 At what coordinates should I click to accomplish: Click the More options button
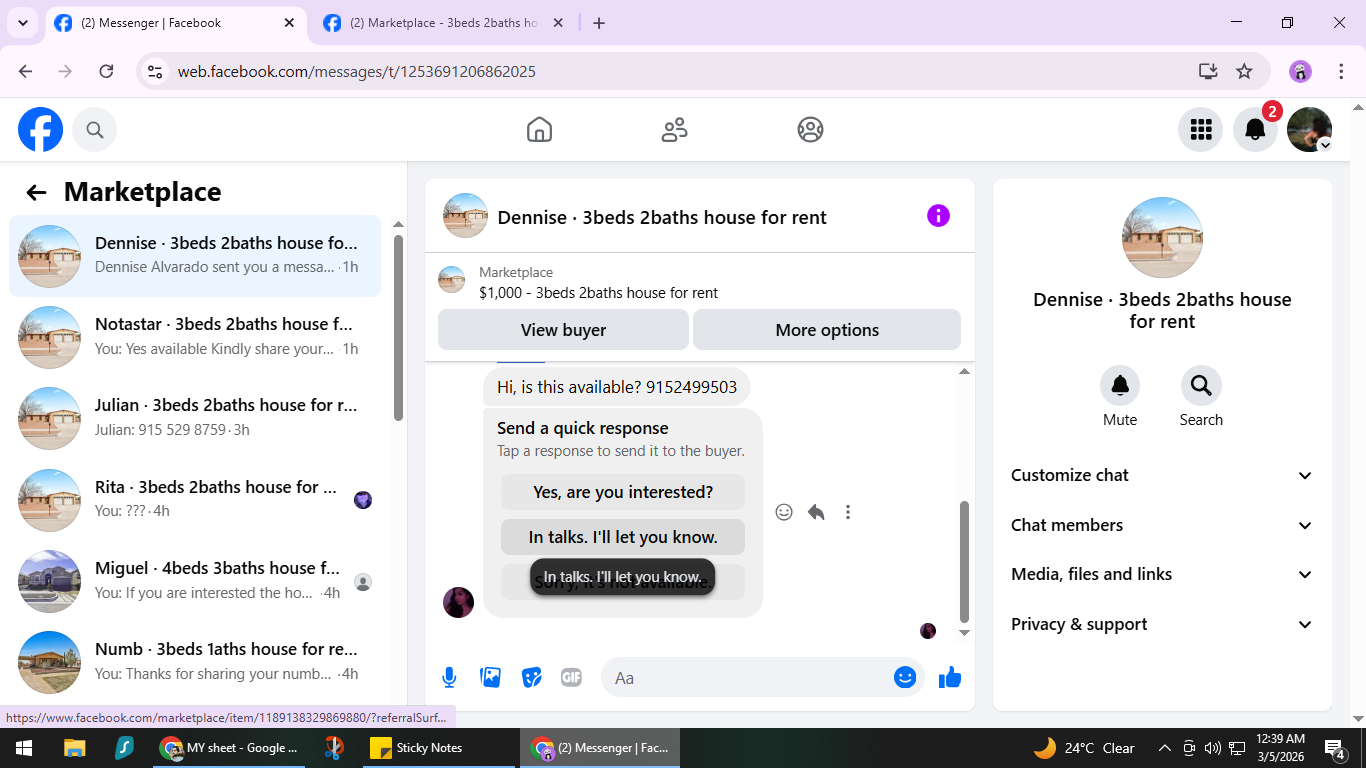(x=827, y=330)
